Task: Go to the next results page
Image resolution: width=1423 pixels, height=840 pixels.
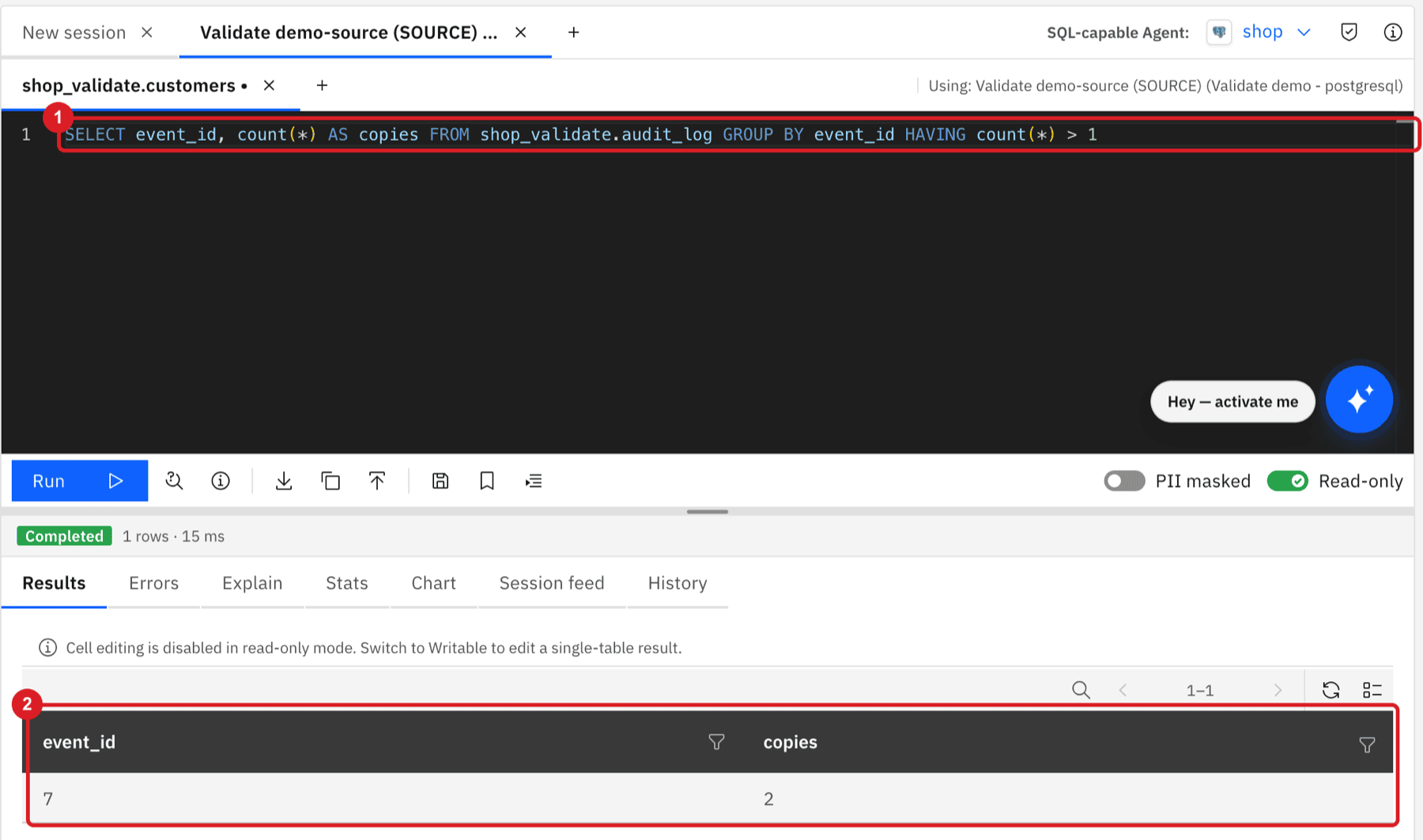Action: coord(1278,690)
